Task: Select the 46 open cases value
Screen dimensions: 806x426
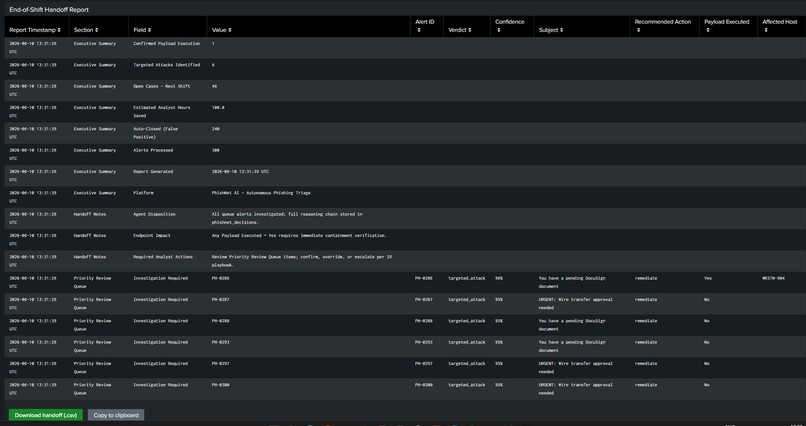Action: (x=214, y=86)
